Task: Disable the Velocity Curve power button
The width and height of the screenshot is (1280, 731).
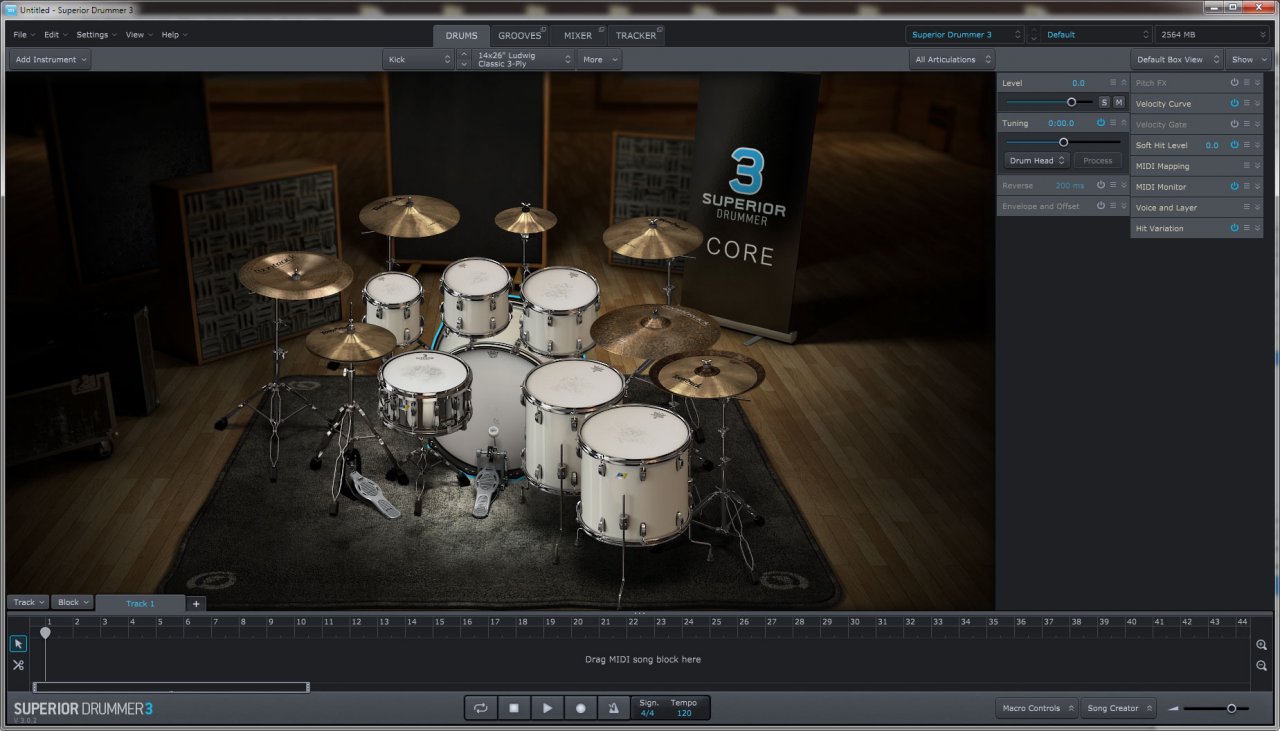Action: (x=1234, y=104)
